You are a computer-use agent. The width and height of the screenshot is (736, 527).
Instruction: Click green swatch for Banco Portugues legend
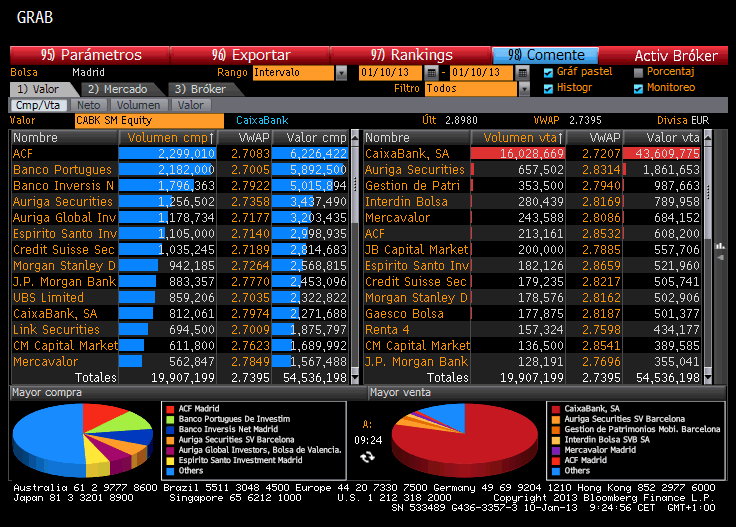coord(170,420)
